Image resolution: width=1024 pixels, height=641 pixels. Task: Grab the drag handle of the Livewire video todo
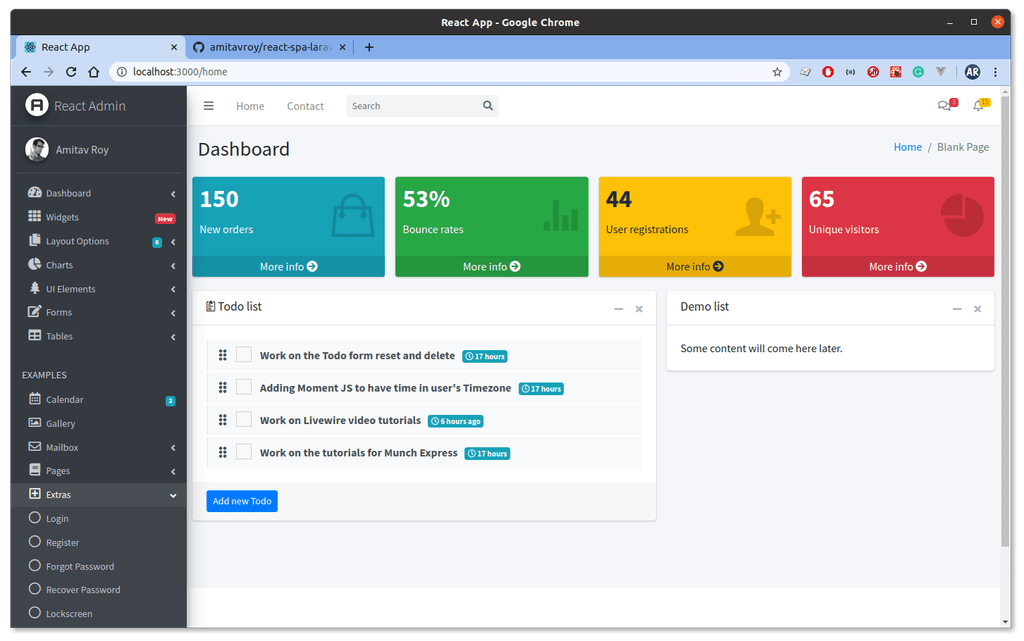click(x=223, y=420)
